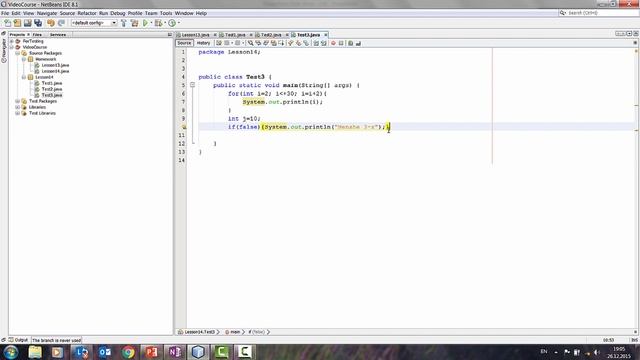Click the editor Find Selection magnifier icon
Image resolution: width=640 pixels, height=360 pixels.
(250, 43)
